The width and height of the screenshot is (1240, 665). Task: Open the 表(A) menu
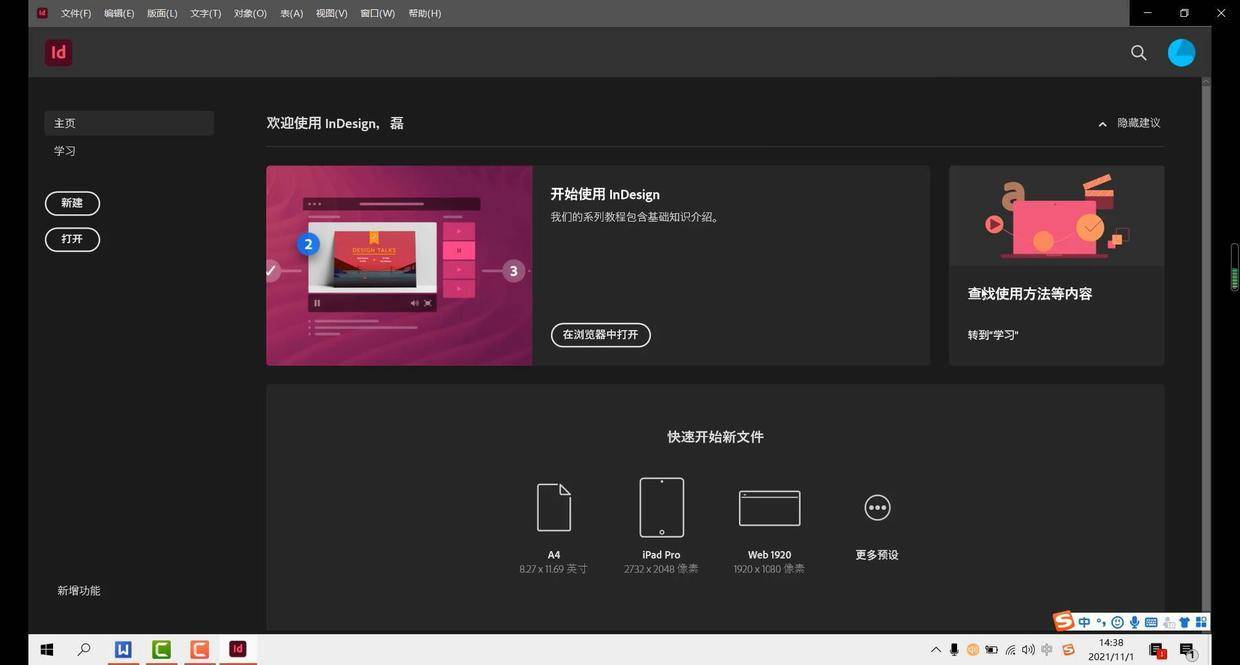click(291, 13)
